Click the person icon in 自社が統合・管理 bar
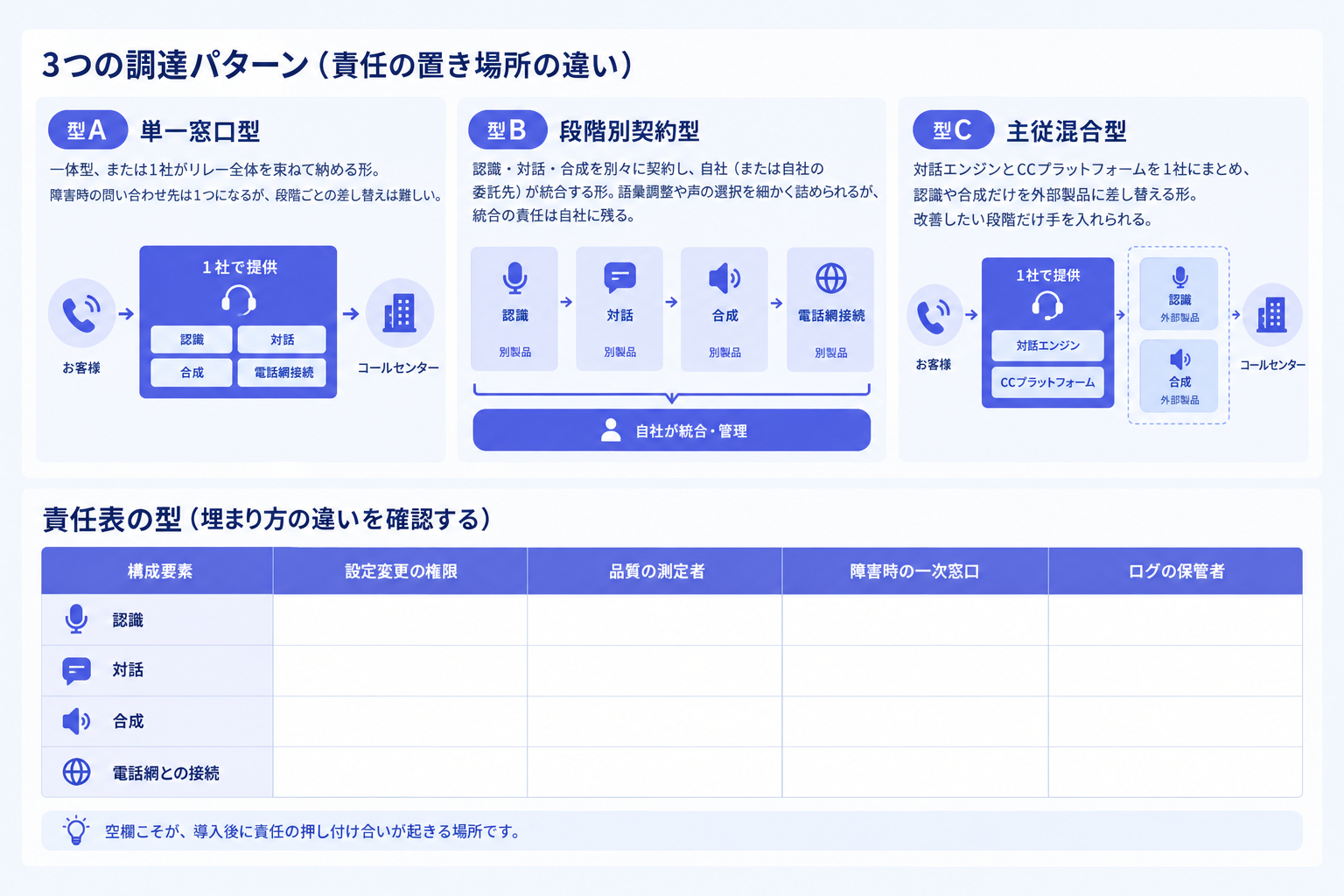 pos(612,430)
